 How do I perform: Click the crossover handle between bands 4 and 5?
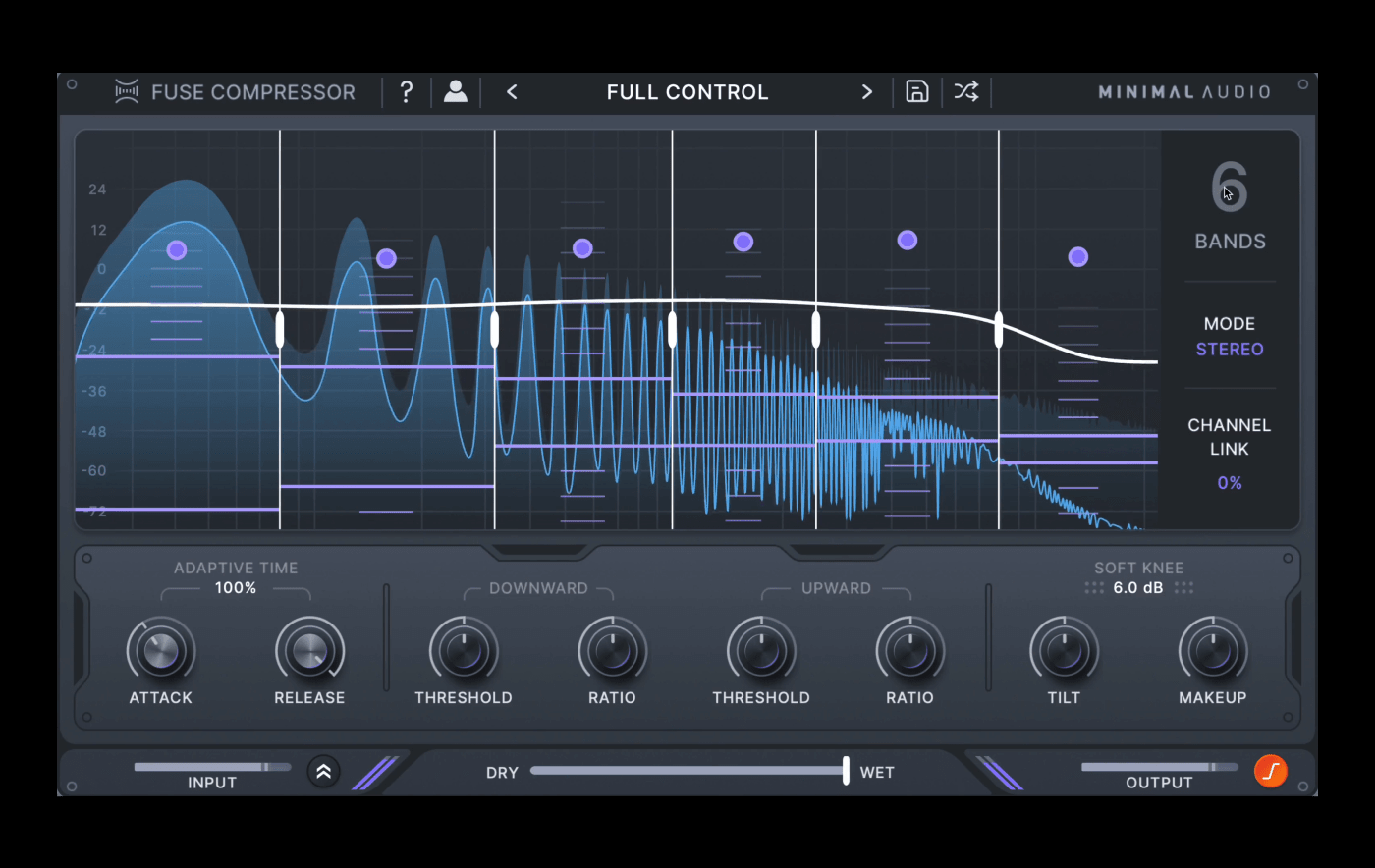click(x=816, y=329)
